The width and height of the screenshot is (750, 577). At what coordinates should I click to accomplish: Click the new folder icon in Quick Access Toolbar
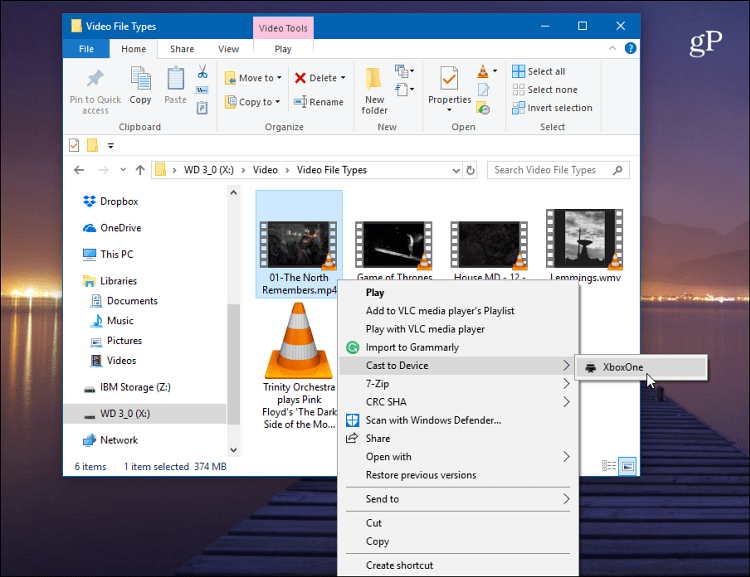[x=92, y=145]
